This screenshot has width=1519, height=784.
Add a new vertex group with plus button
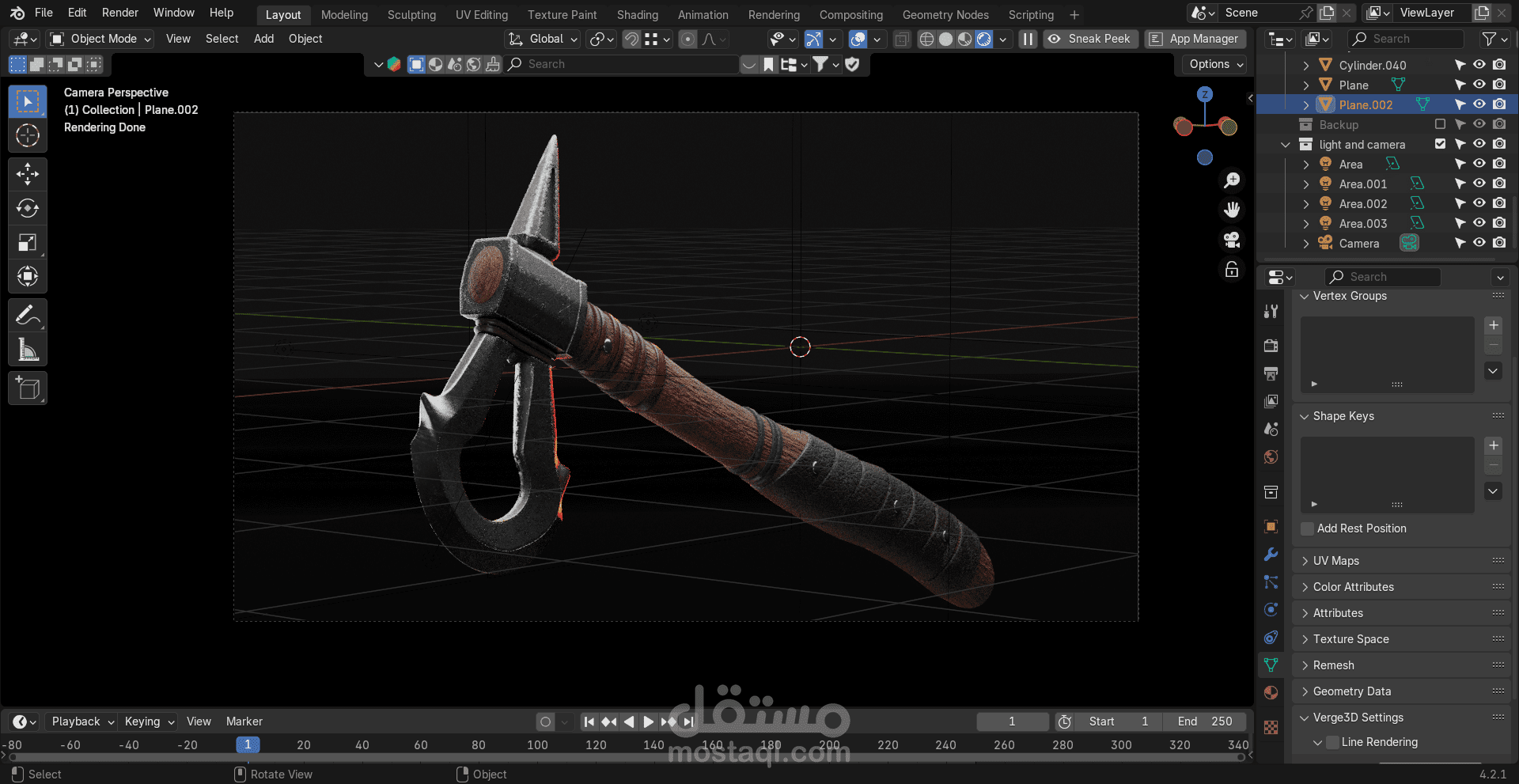click(1494, 325)
